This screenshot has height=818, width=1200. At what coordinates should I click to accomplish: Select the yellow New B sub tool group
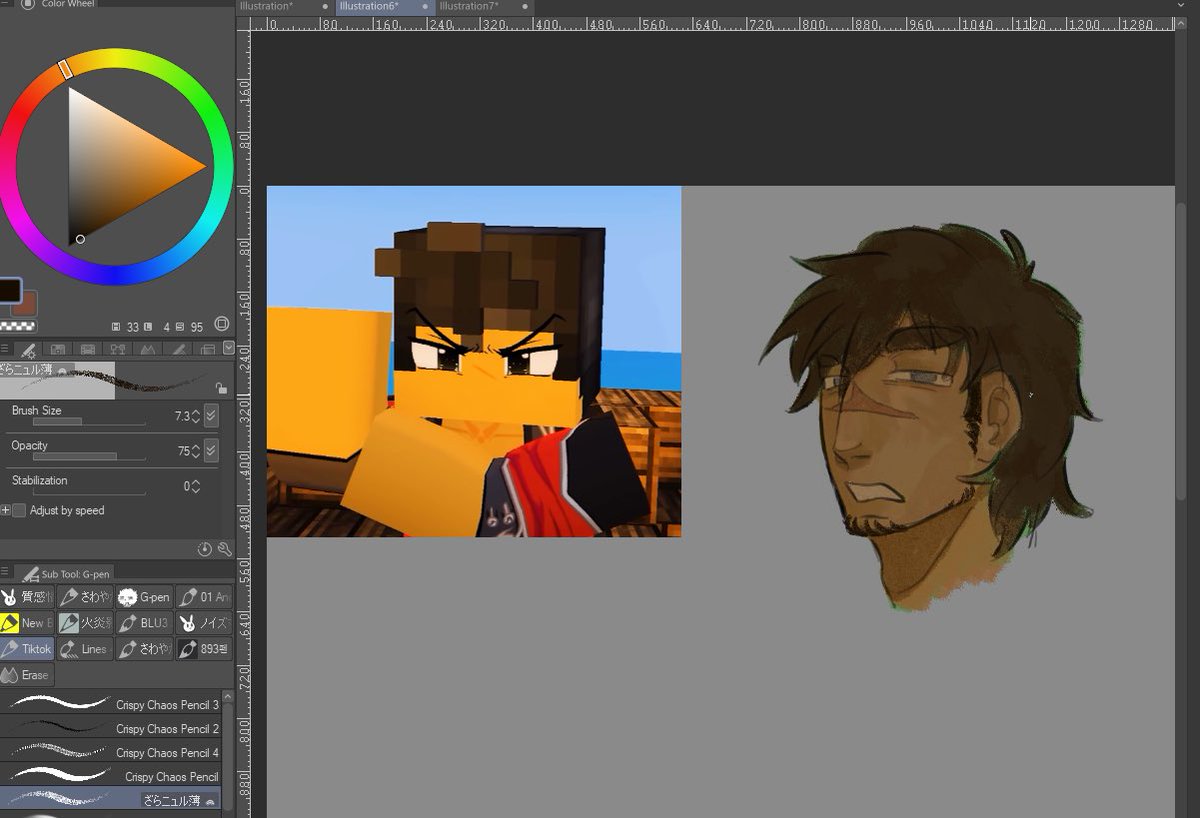coord(25,623)
